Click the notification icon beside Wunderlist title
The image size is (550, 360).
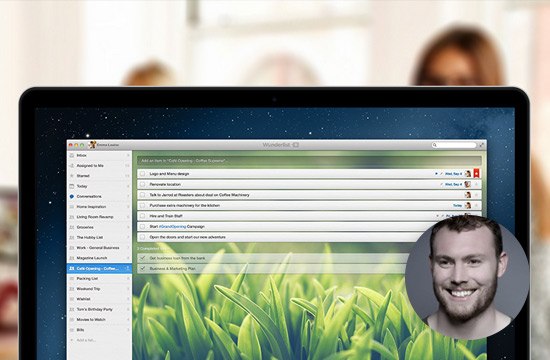click(x=296, y=145)
